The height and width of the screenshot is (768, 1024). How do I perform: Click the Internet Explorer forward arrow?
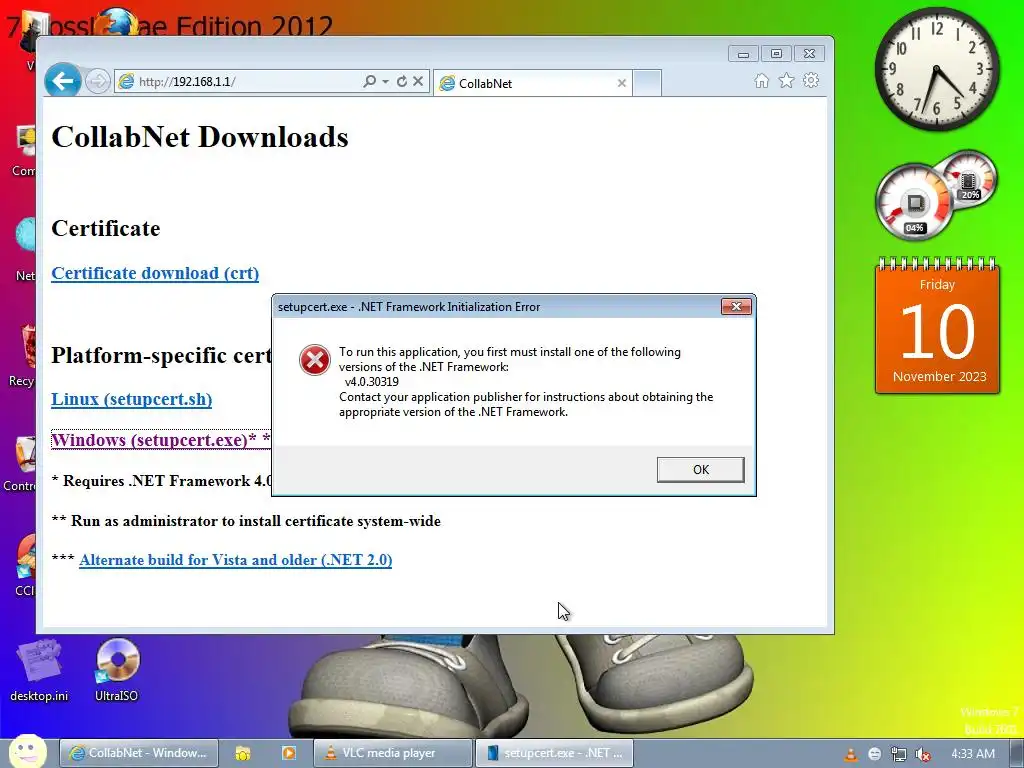click(x=98, y=82)
